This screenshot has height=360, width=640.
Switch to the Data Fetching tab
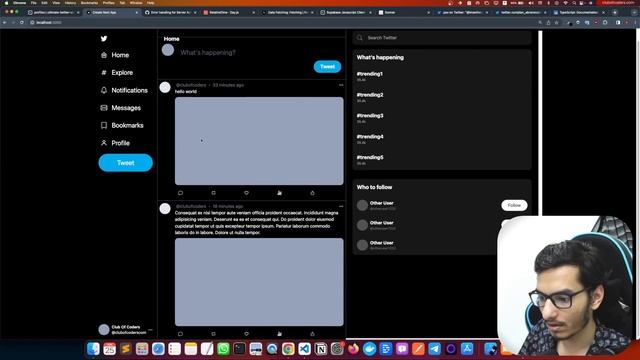click(x=287, y=13)
